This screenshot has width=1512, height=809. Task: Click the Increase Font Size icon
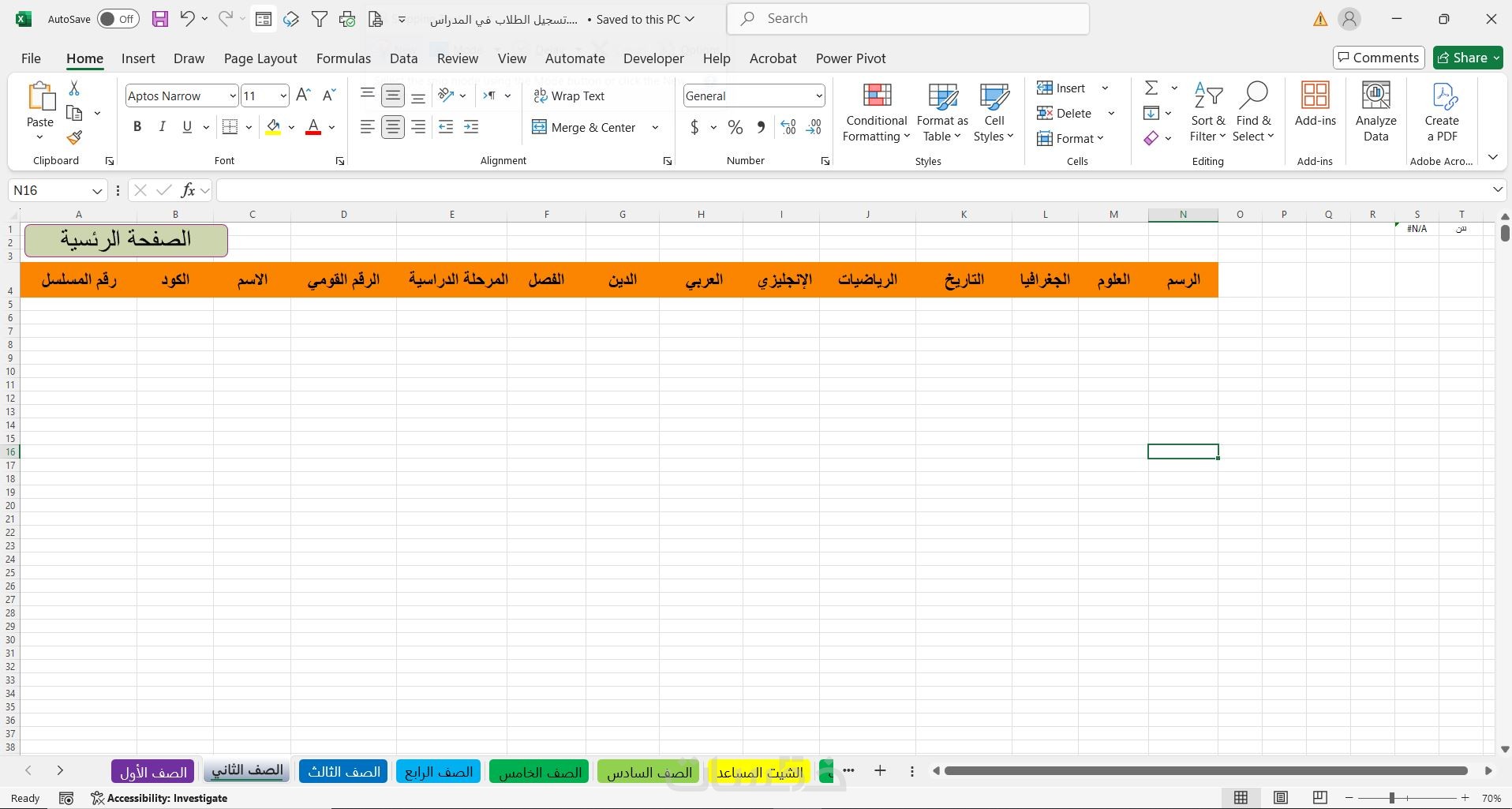(303, 96)
